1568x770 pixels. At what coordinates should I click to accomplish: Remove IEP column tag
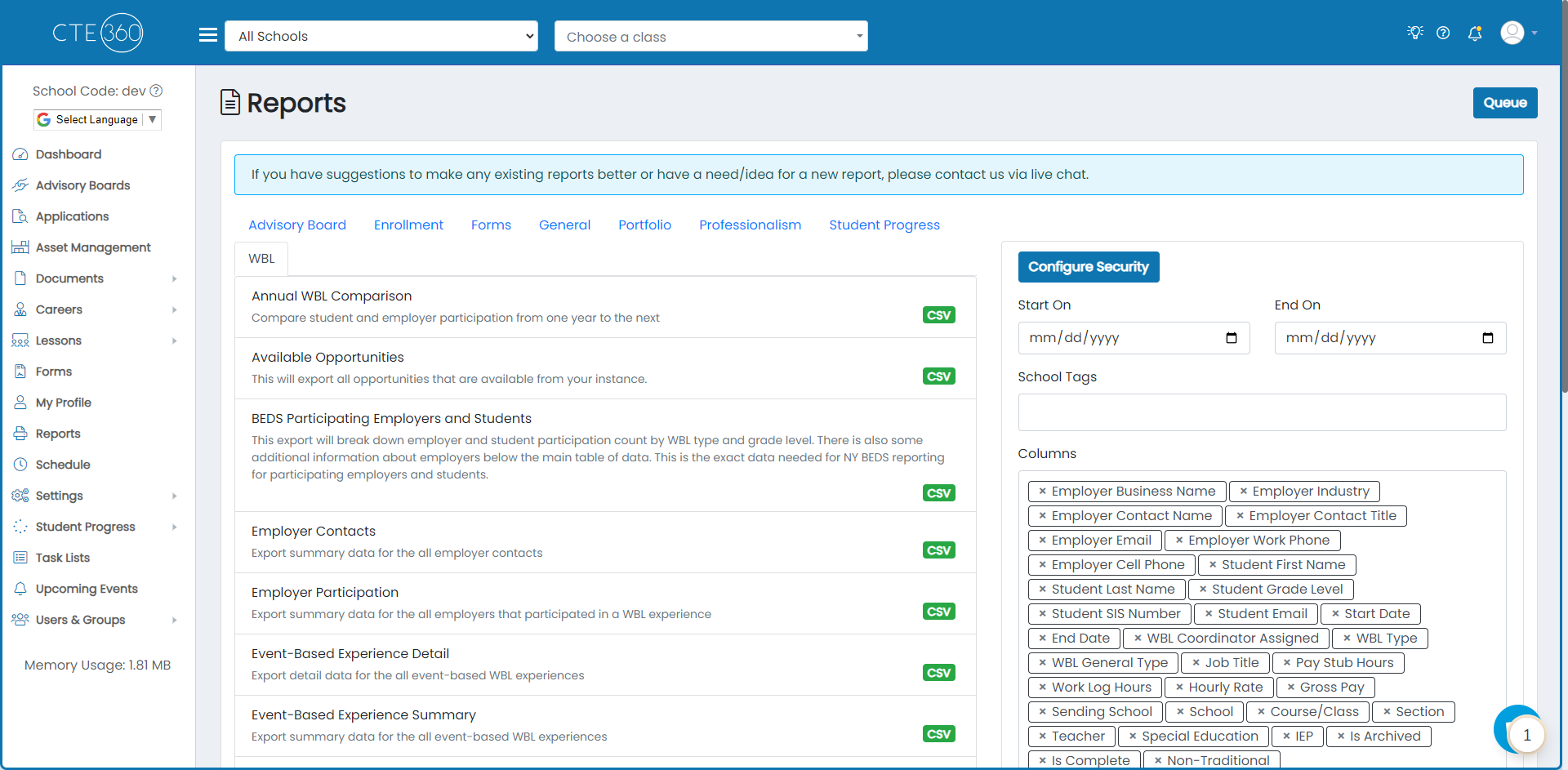click(x=1286, y=736)
